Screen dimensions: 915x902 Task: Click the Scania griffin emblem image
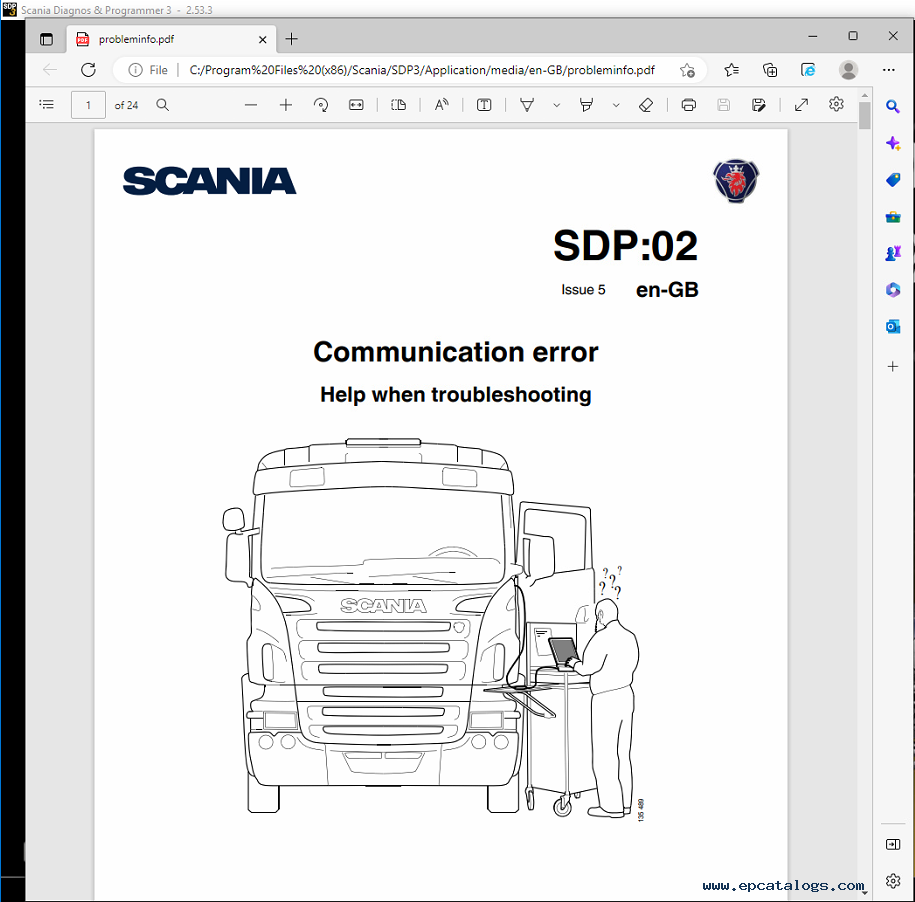[x=736, y=181]
